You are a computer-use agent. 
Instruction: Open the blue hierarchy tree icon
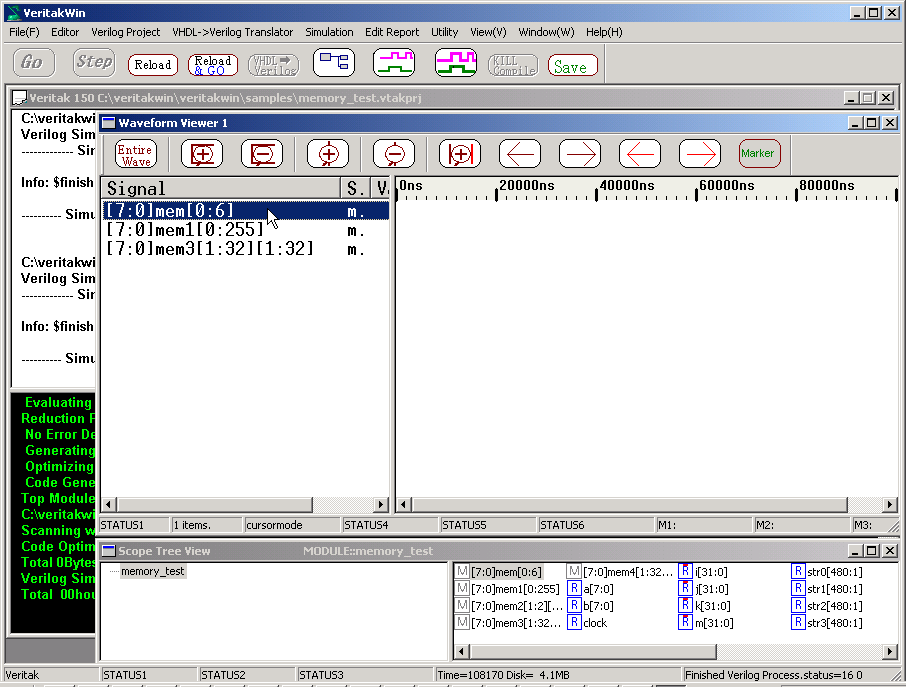[334, 62]
